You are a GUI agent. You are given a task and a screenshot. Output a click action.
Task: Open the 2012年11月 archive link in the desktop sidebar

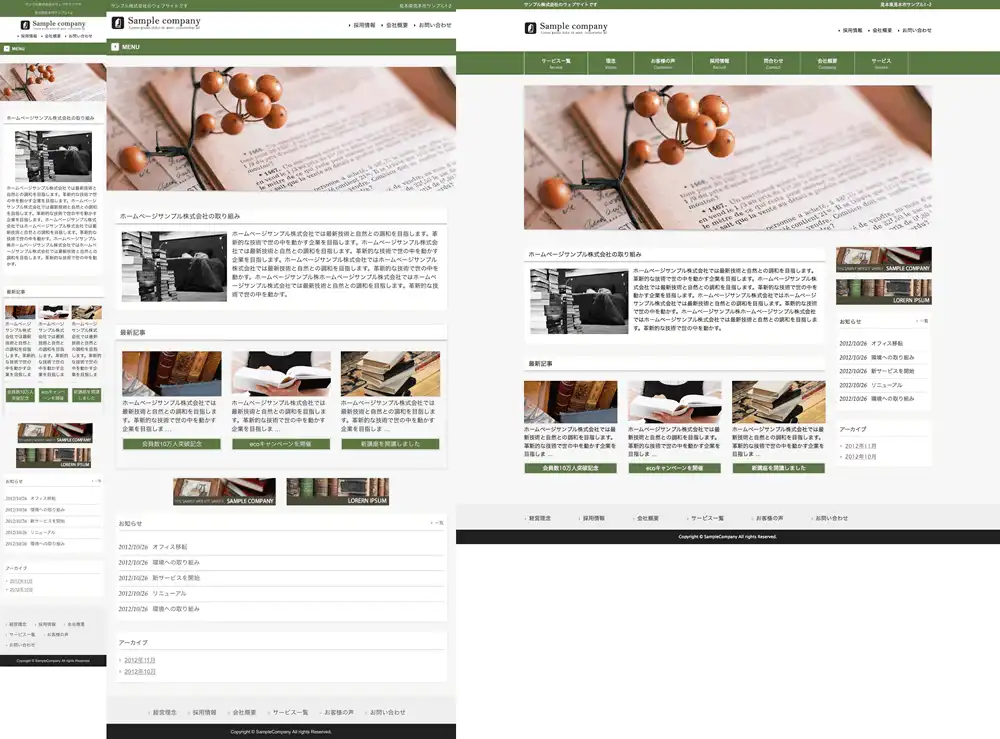pyautogui.click(x=860, y=446)
